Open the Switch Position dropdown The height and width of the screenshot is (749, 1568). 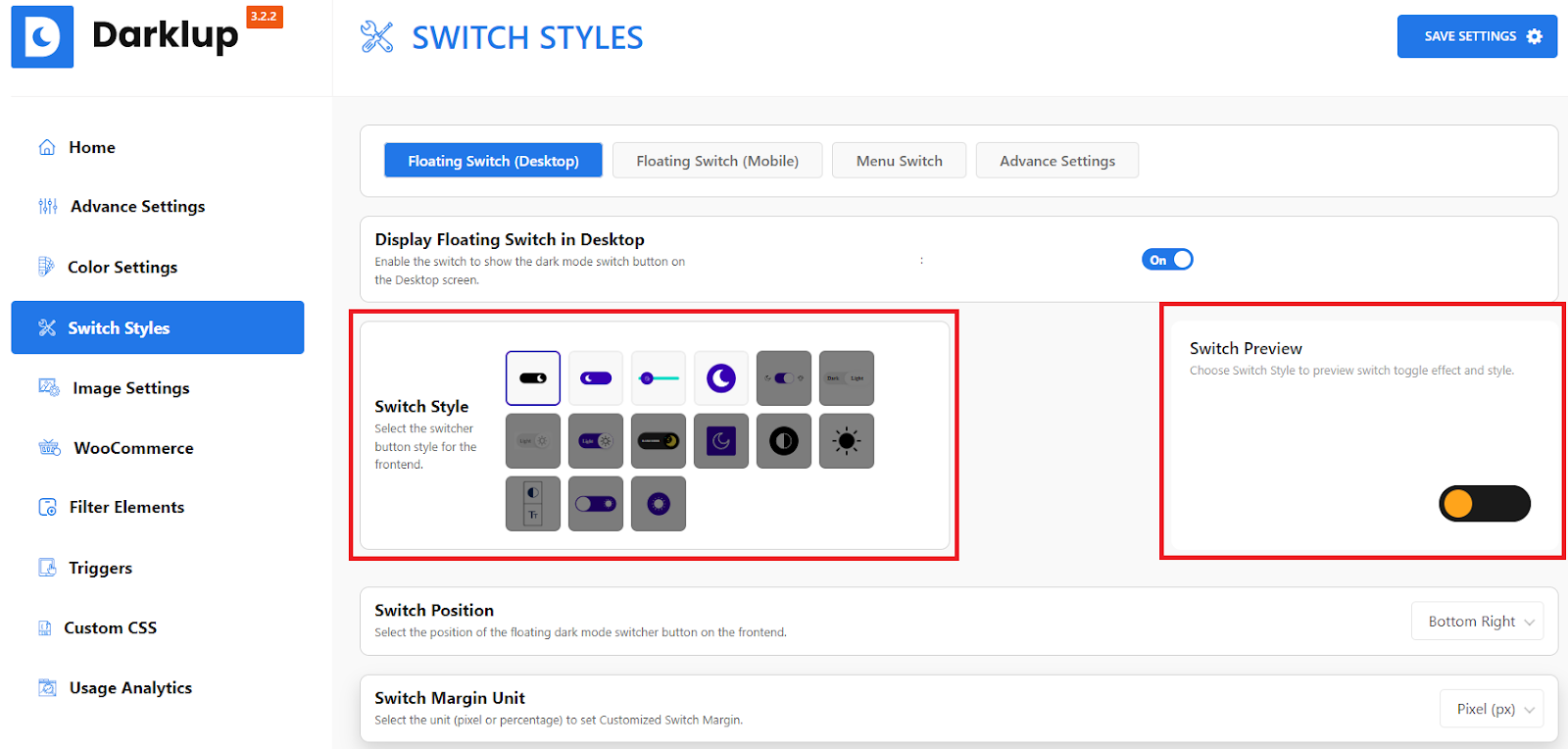pyautogui.click(x=1478, y=622)
